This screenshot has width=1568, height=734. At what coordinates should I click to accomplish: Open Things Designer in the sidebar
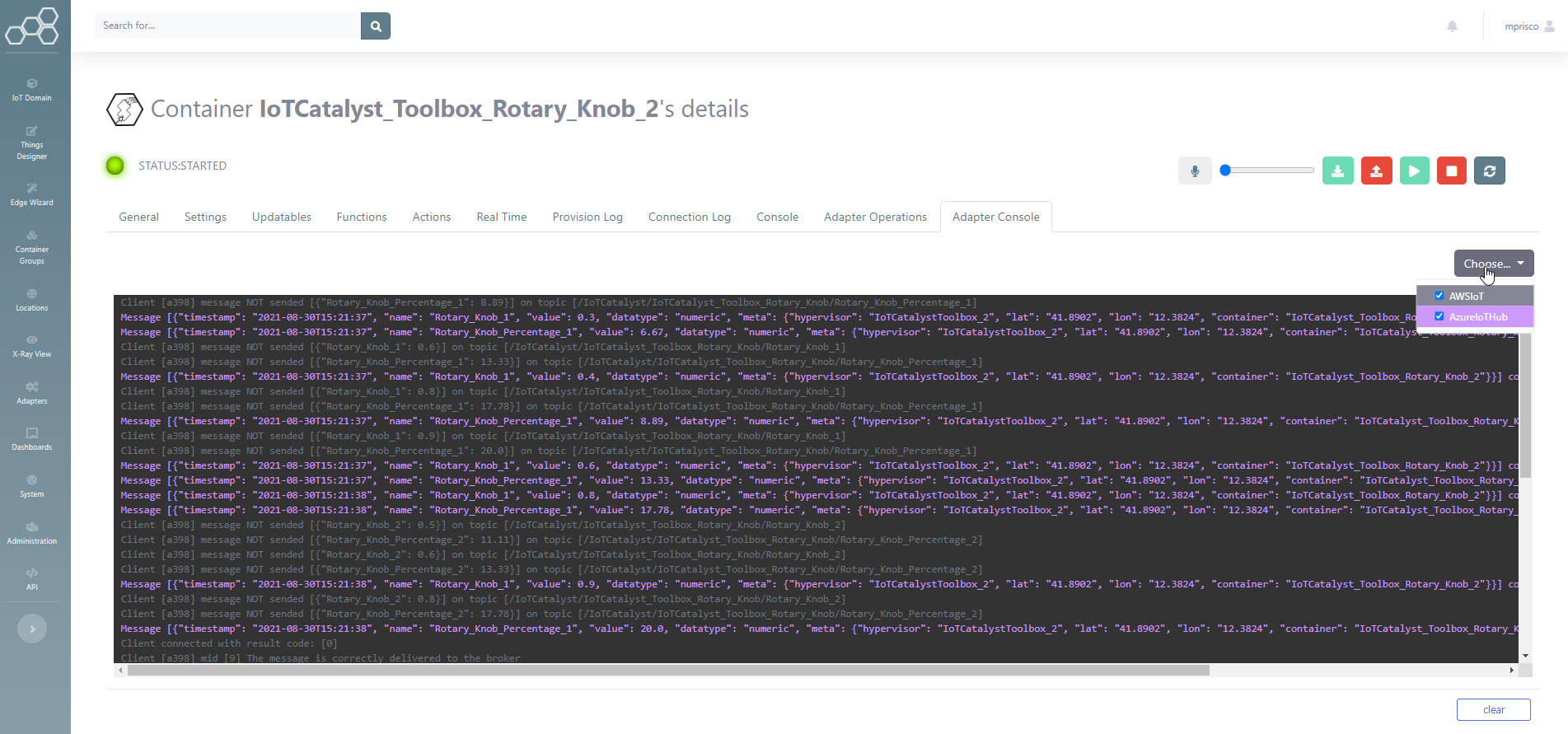(31, 143)
